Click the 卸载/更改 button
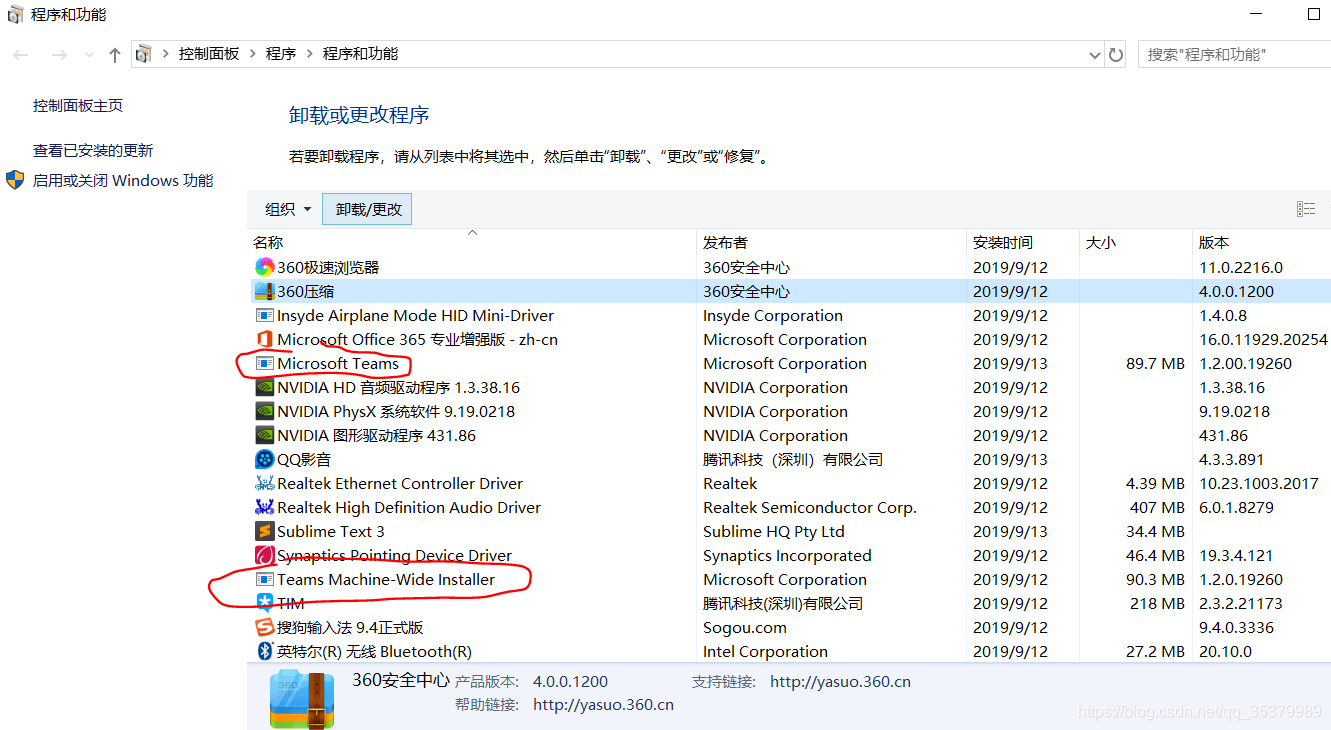The image size is (1331, 730). [368, 209]
